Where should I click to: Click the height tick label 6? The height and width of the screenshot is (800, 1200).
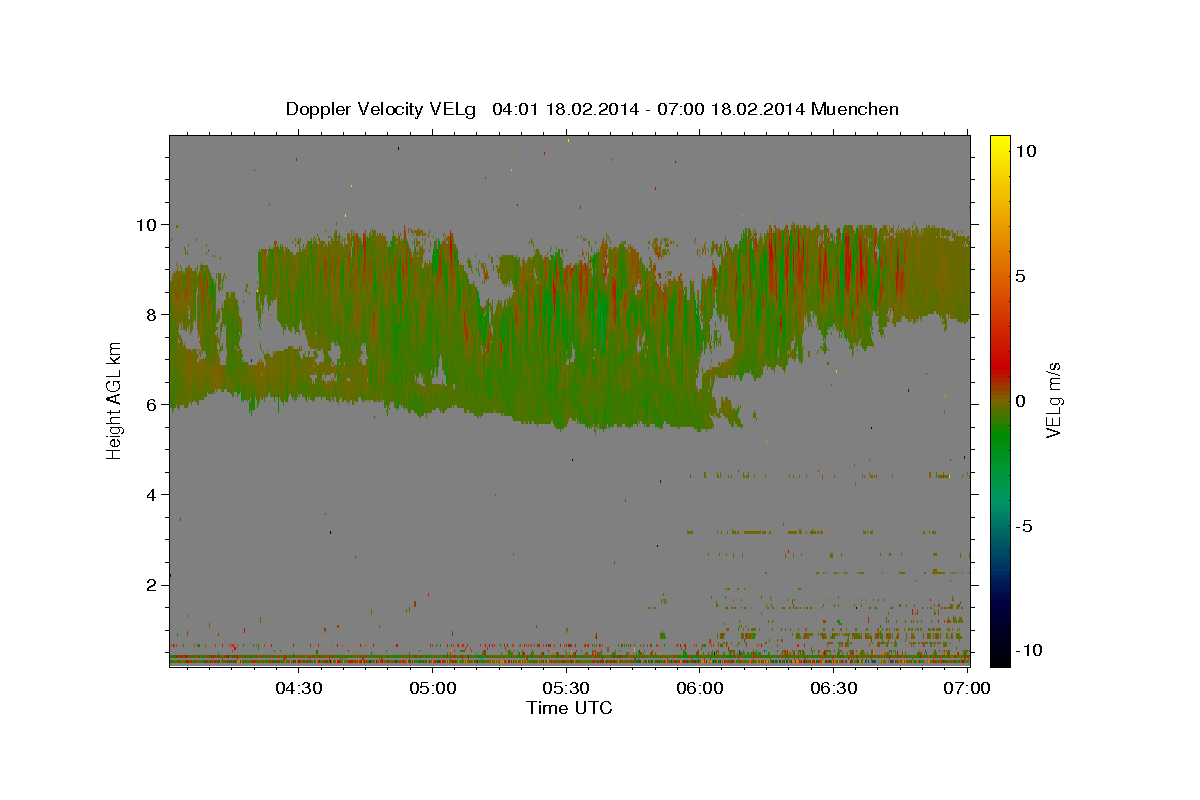click(153, 404)
